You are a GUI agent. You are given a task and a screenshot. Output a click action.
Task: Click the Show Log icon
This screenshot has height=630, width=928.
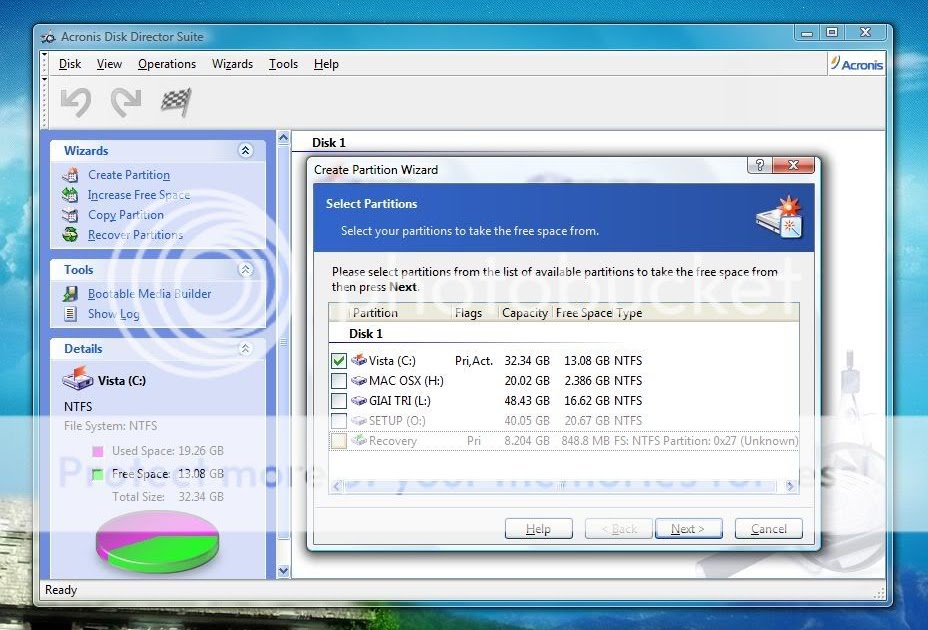pos(70,314)
